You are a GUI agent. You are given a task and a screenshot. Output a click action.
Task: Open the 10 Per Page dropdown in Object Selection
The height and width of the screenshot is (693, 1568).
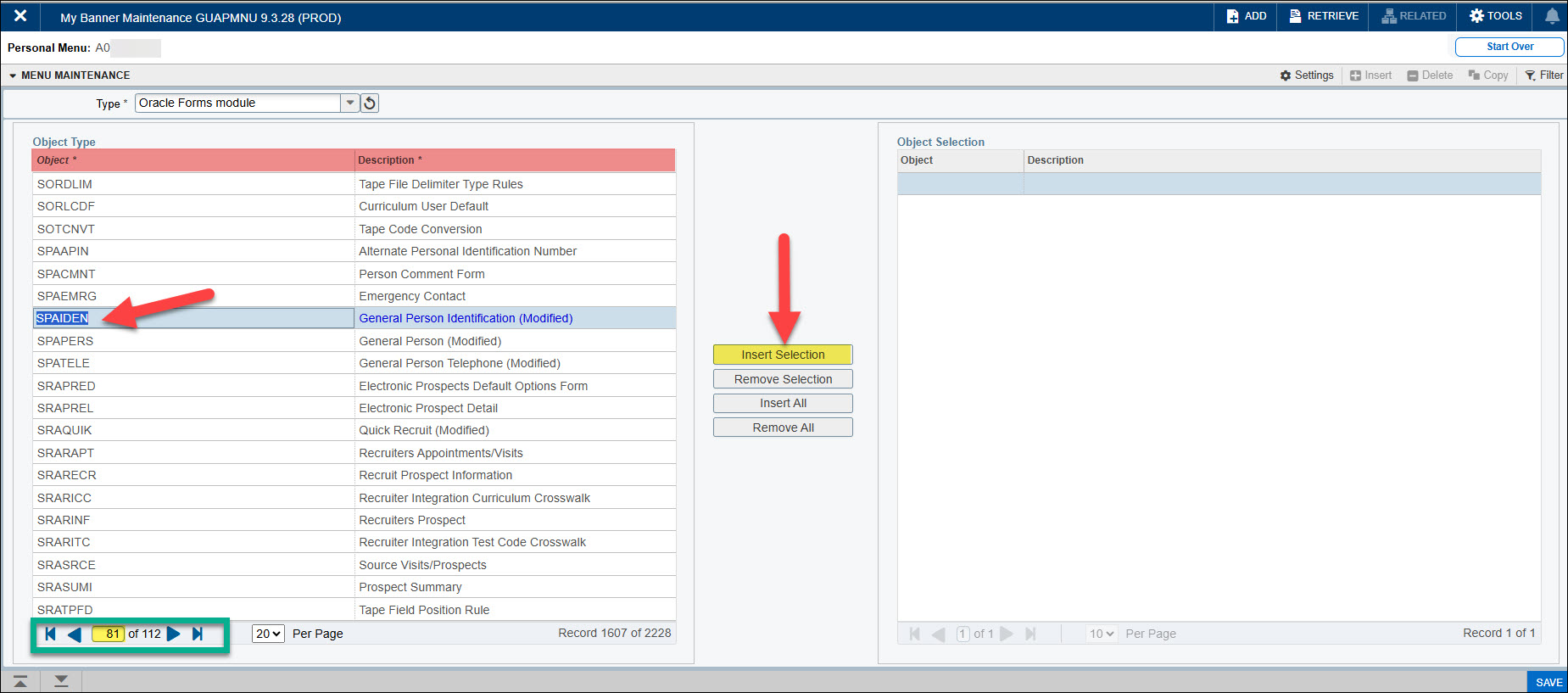[x=1102, y=634]
